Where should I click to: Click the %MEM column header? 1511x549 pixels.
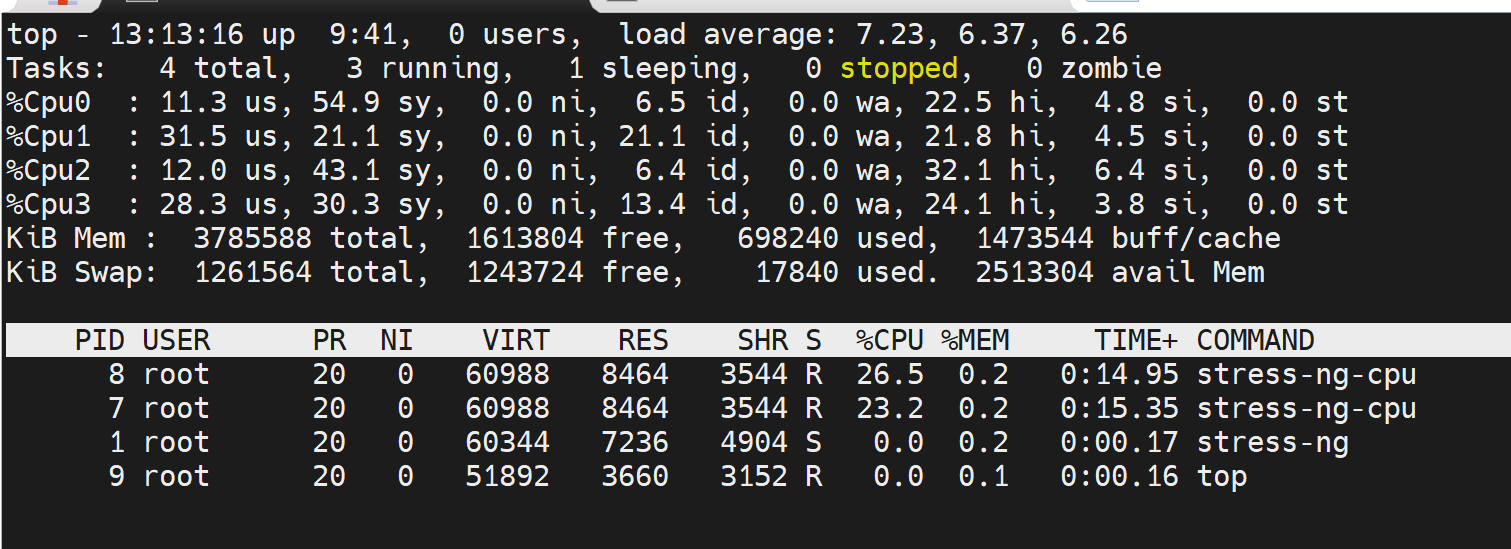[x=974, y=341]
